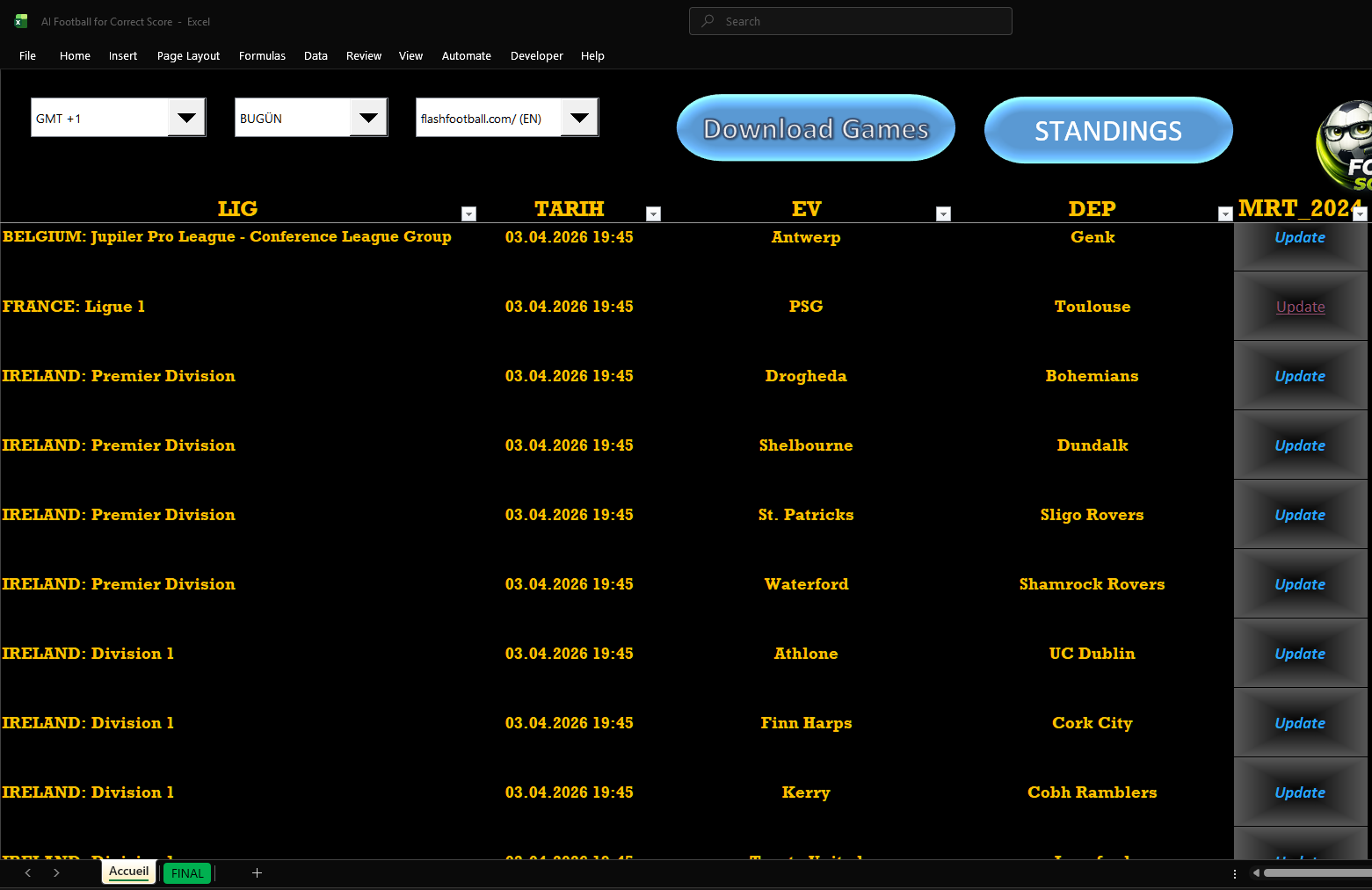The height and width of the screenshot is (890, 1372).
Task: Select the Cork City cell
Action: tap(1093, 723)
